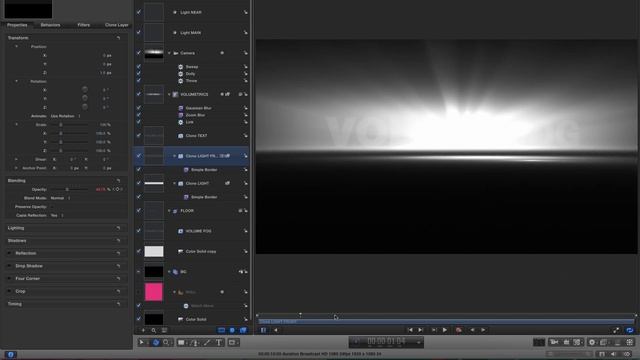Toggle the Gaussian Blur filter checkbox

pos(139,108)
